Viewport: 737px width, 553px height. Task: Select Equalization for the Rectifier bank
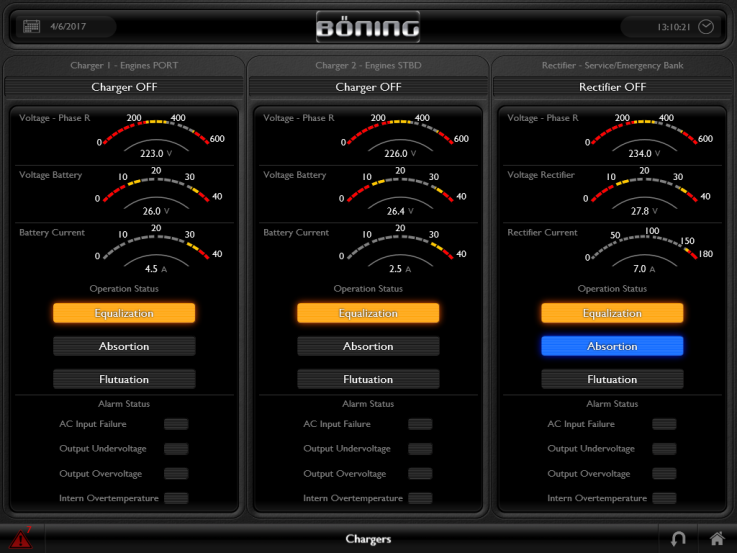pyautogui.click(x=612, y=313)
